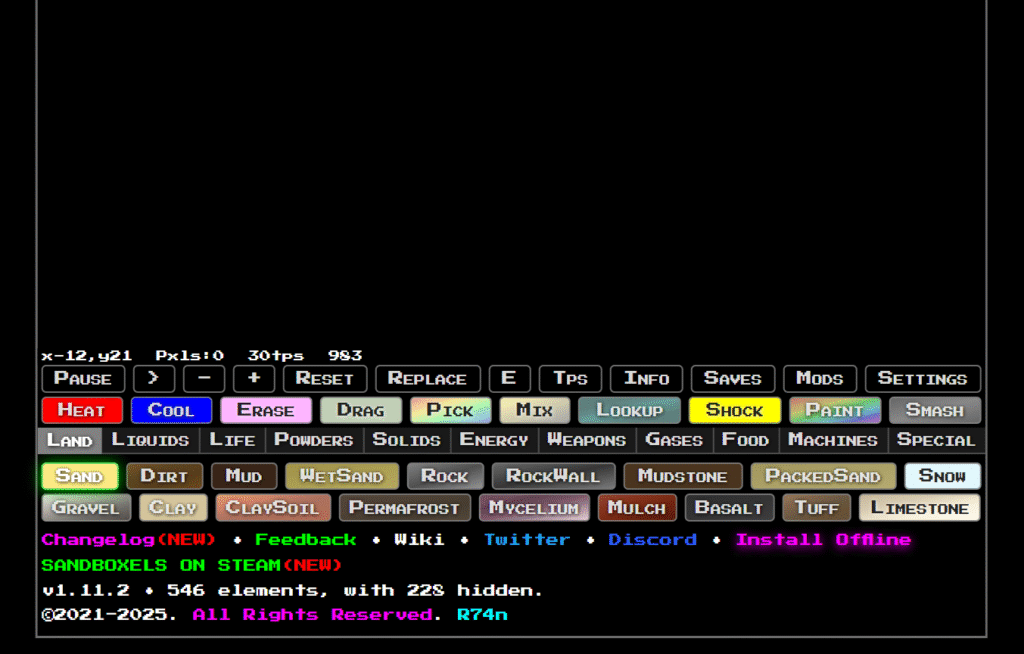
Task: Activate the Smash tool
Action: coord(935,410)
